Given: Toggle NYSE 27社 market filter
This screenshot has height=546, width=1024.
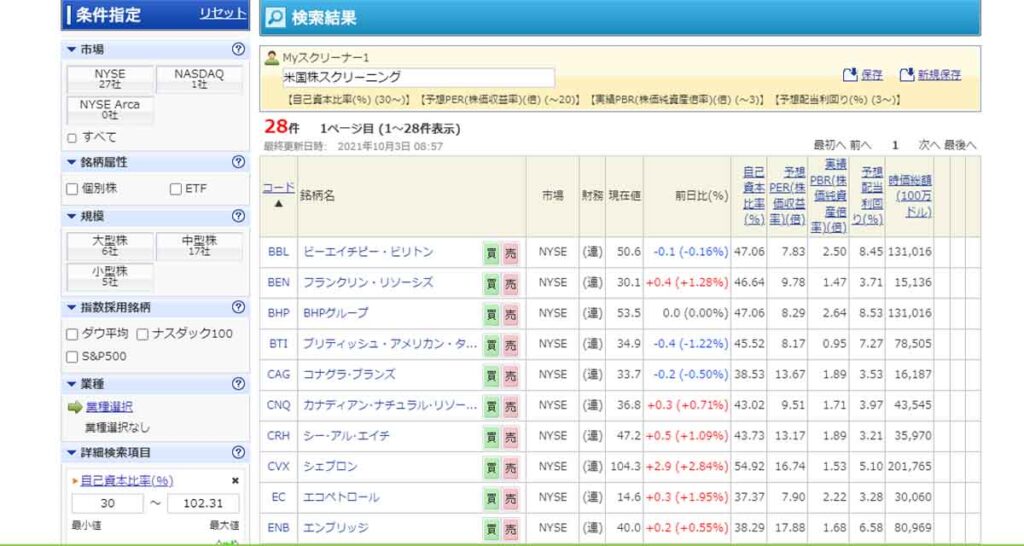Looking at the screenshot, I should click(x=110, y=79).
